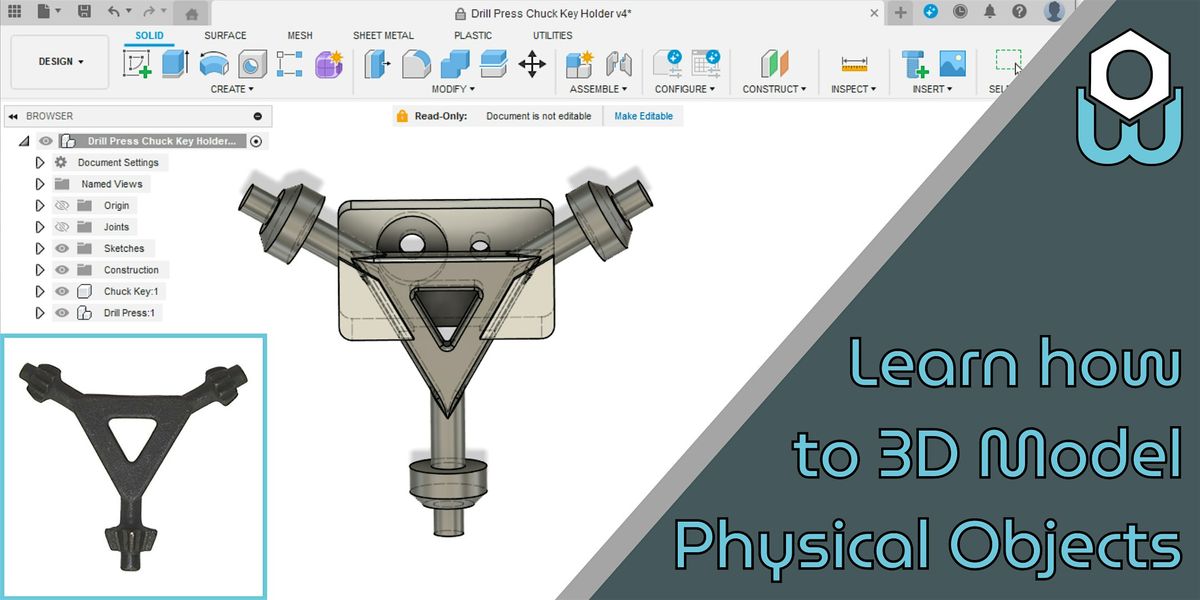Select the Press Pull tool under Modify

pyautogui.click(x=377, y=63)
